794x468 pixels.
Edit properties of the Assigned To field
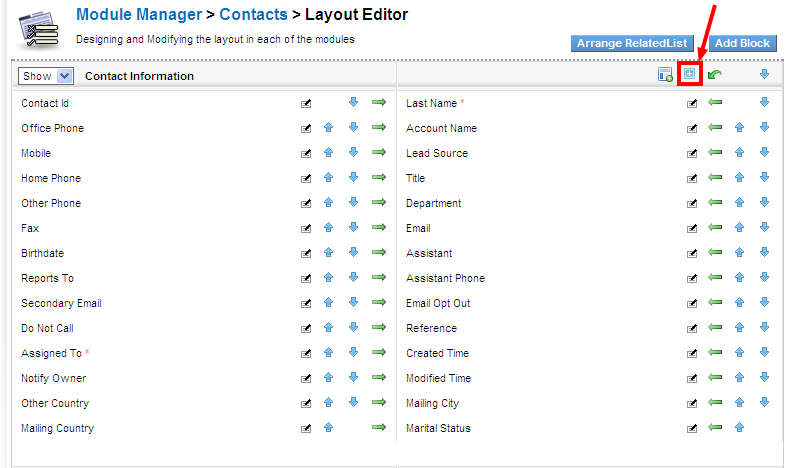(306, 353)
